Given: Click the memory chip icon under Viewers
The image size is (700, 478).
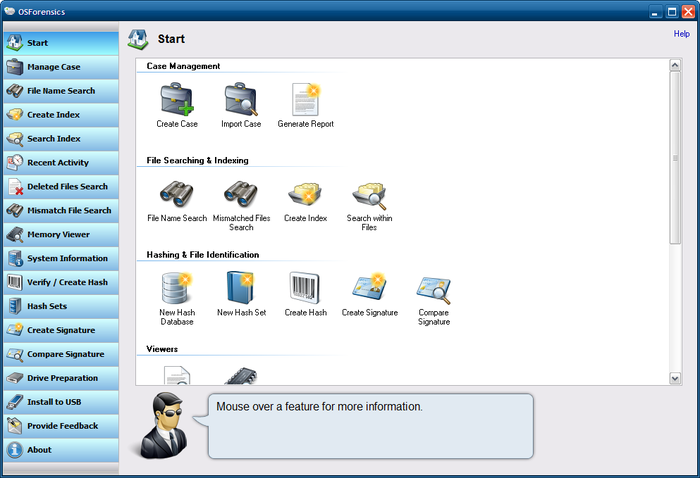Looking at the screenshot, I should [241, 376].
